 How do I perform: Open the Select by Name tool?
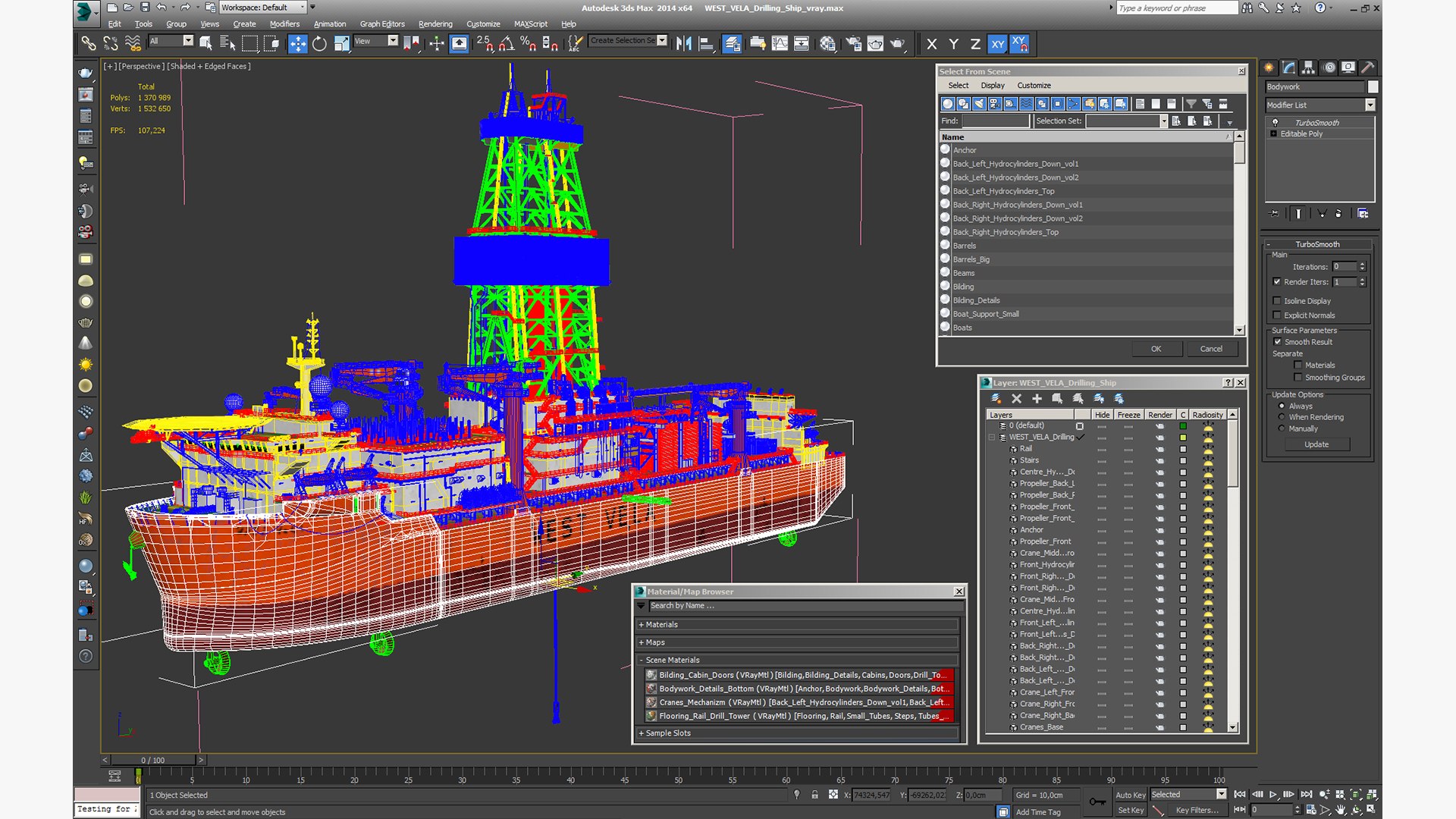click(x=227, y=44)
